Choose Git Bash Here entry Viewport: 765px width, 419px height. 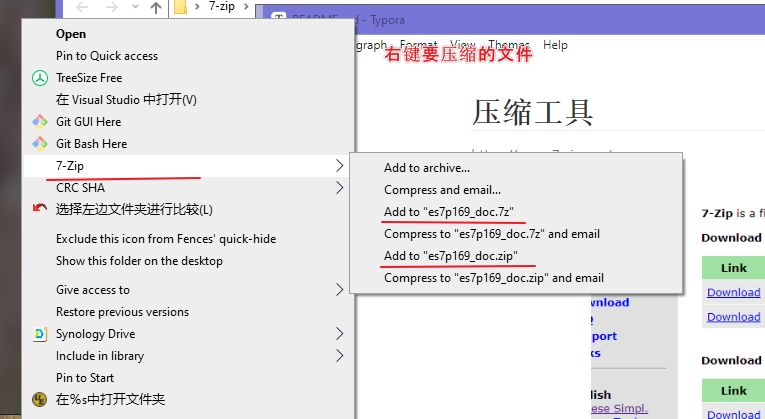[189, 144]
